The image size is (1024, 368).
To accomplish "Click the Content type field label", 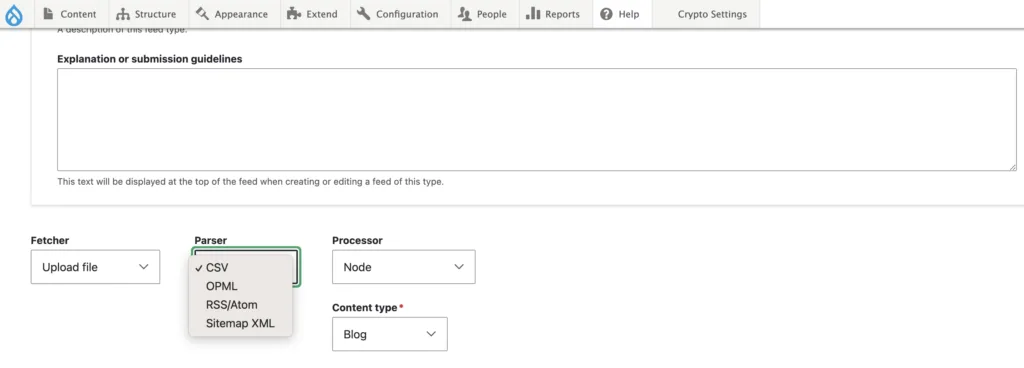I will [364, 307].
